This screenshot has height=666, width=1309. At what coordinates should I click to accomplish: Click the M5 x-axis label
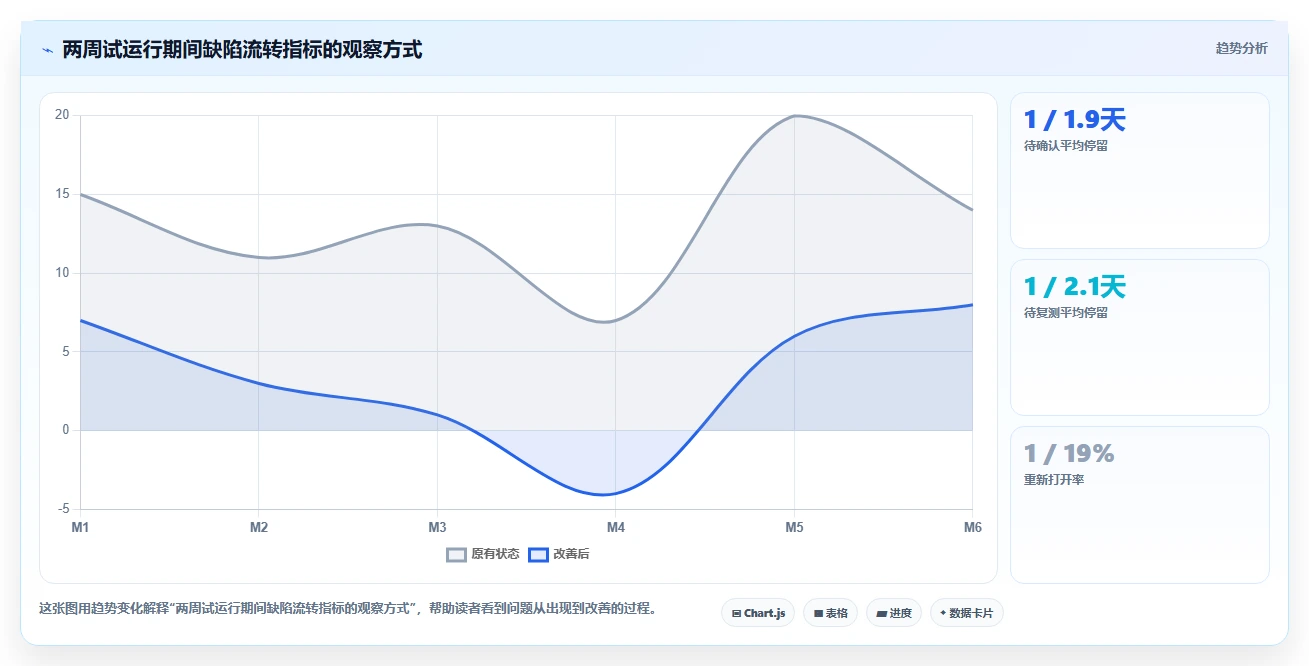point(794,526)
